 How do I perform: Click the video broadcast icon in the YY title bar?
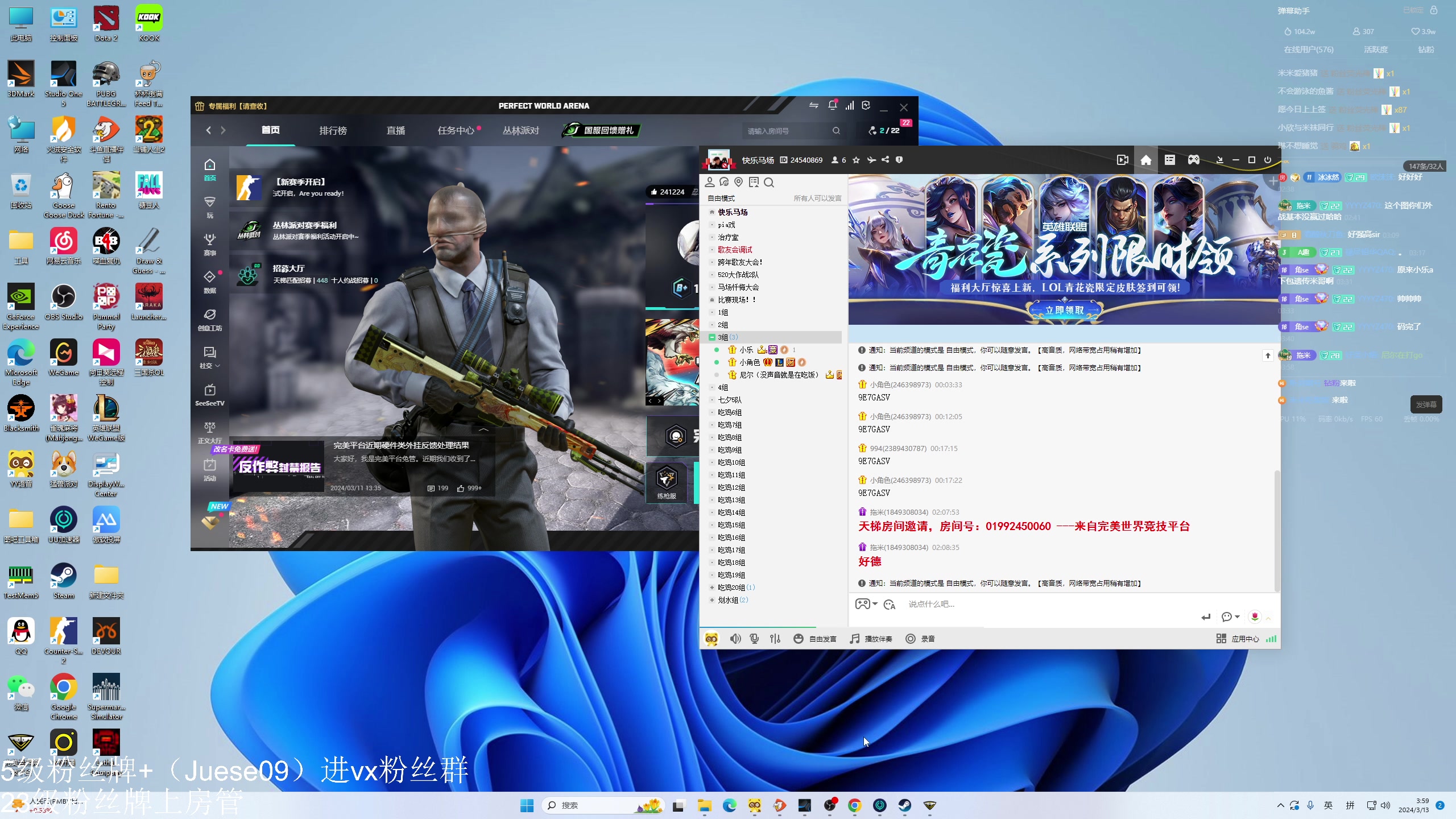click(1122, 160)
